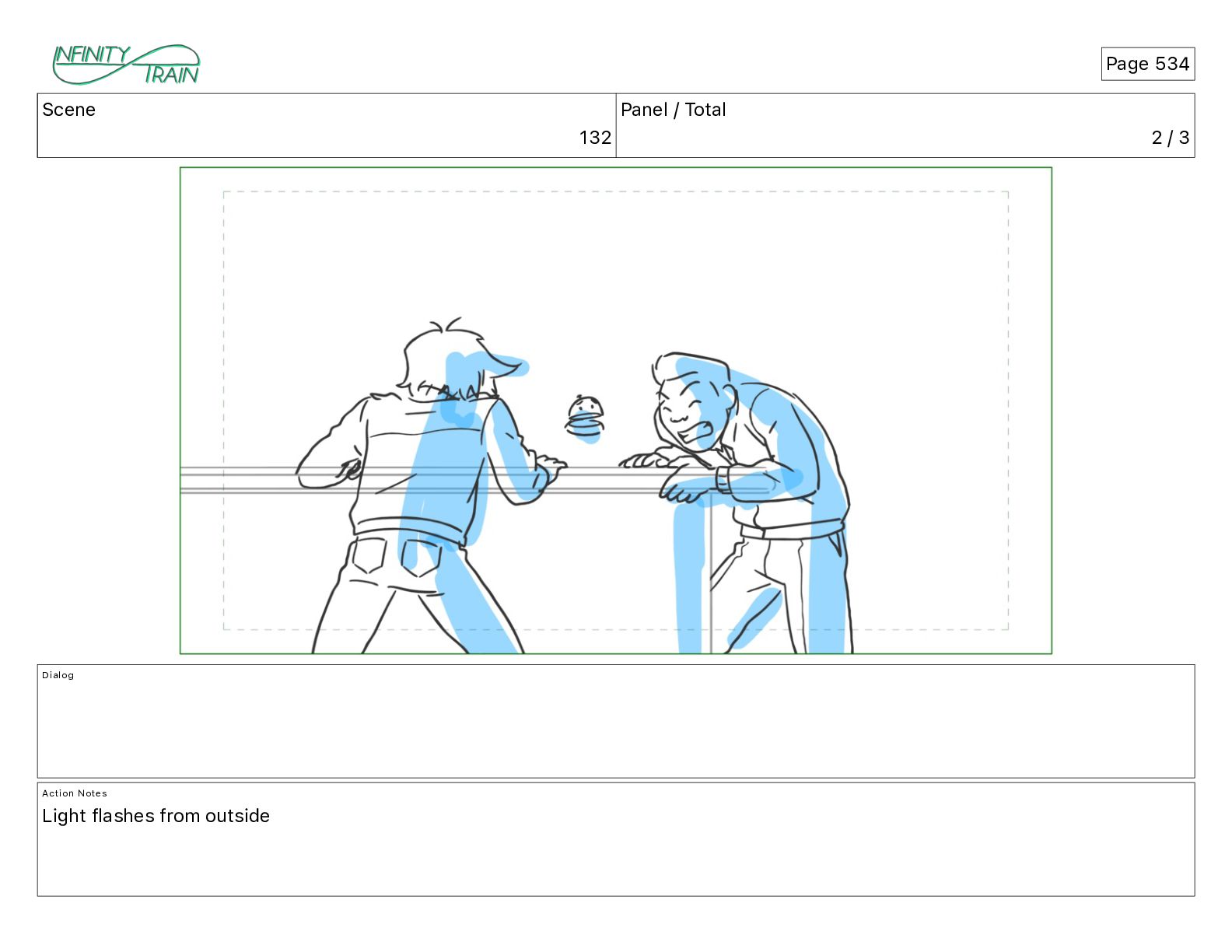The height and width of the screenshot is (952, 1232).
Task: Click the Scene label text
Action: click(x=68, y=110)
